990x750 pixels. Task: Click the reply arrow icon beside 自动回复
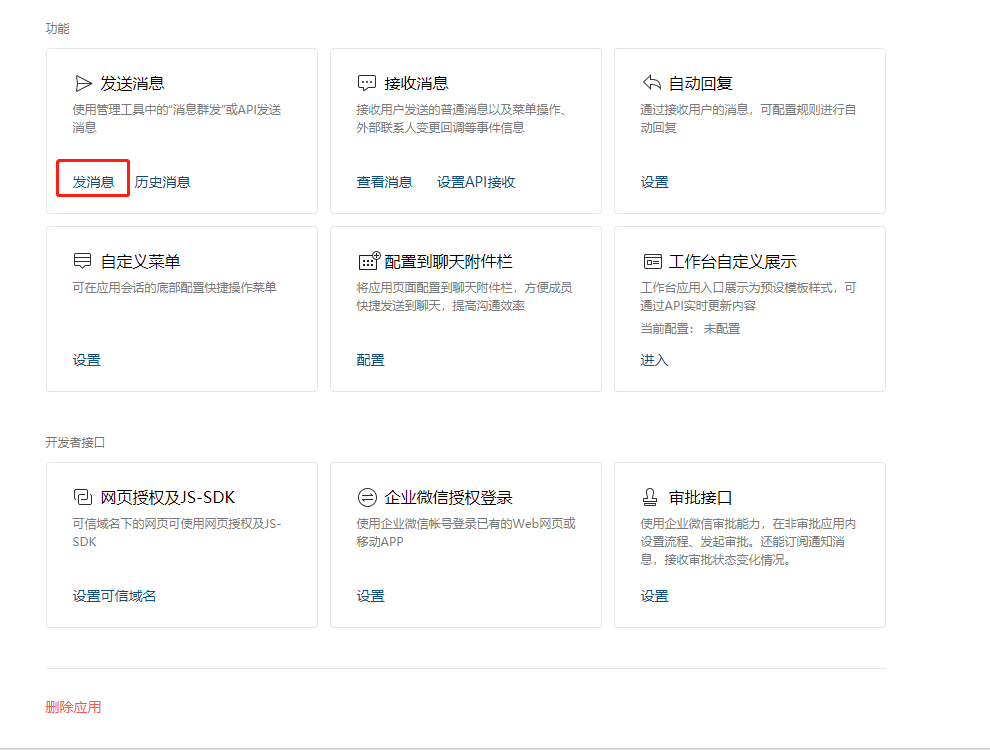click(652, 83)
